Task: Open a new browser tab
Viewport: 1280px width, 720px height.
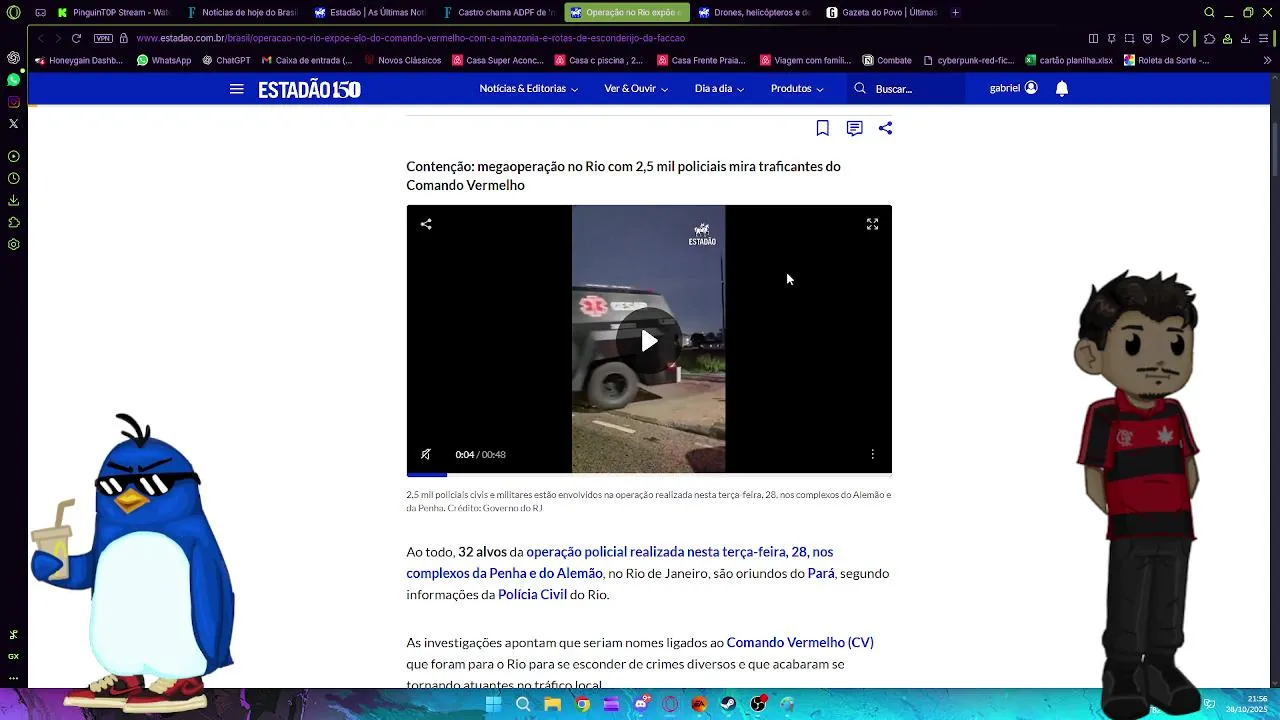Action: (955, 13)
